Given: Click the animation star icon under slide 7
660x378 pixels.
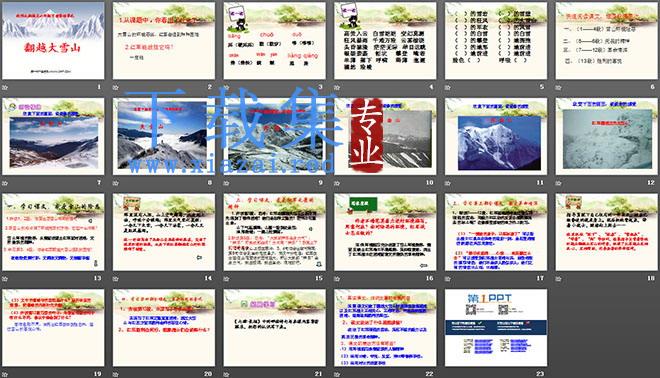Looking at the screenshot, I should [x=5, y=183].
